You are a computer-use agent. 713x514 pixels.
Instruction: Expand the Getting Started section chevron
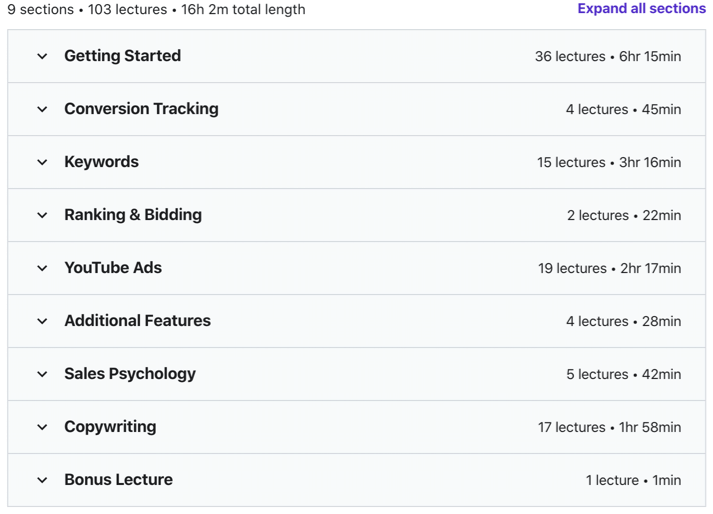point(42,56)
